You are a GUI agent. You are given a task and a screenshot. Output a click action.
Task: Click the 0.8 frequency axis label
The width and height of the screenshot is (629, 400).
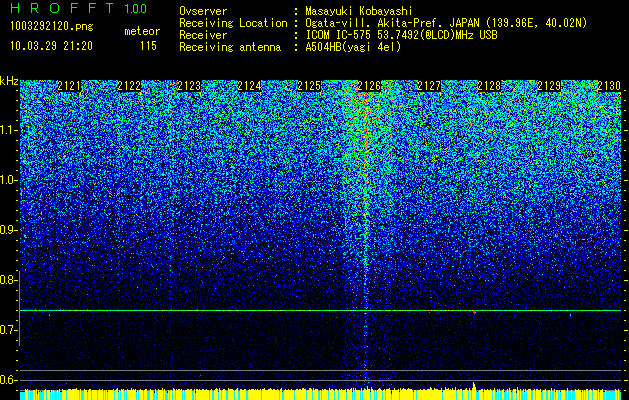click(x=7, y=280)
